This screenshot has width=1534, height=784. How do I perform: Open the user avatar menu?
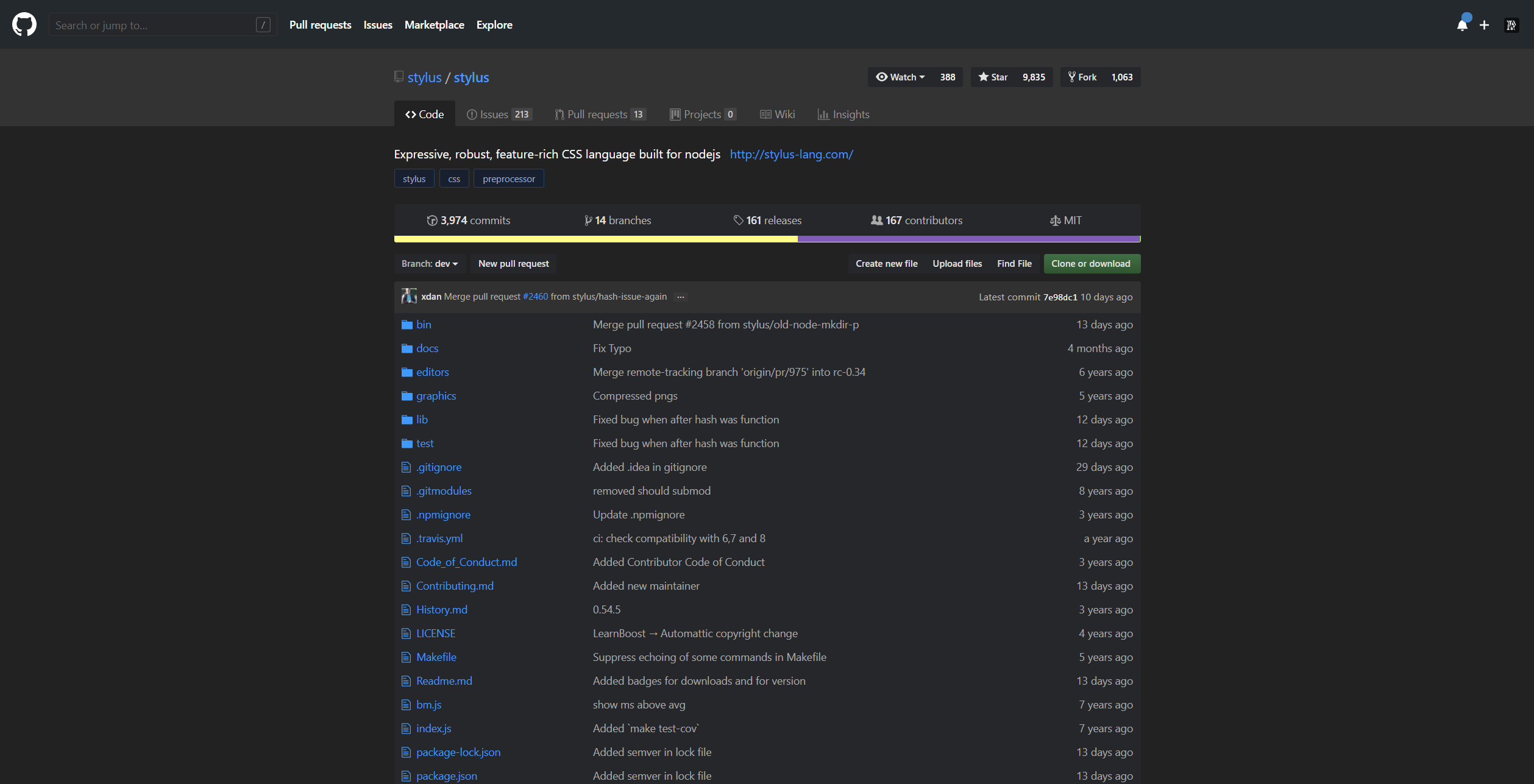(x=1511, y=25)
